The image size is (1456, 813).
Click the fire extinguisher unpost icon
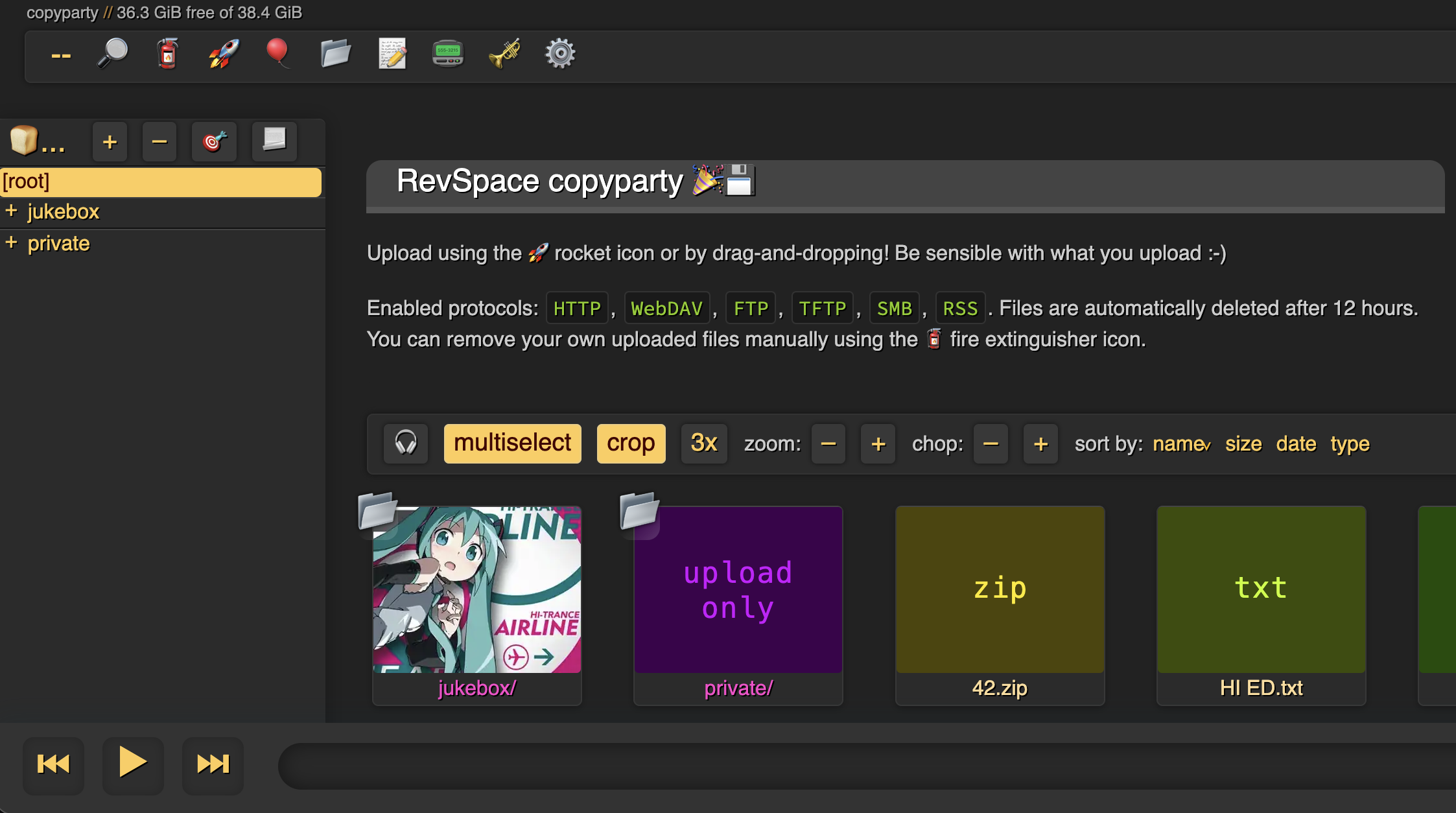[x=167, y=54]
